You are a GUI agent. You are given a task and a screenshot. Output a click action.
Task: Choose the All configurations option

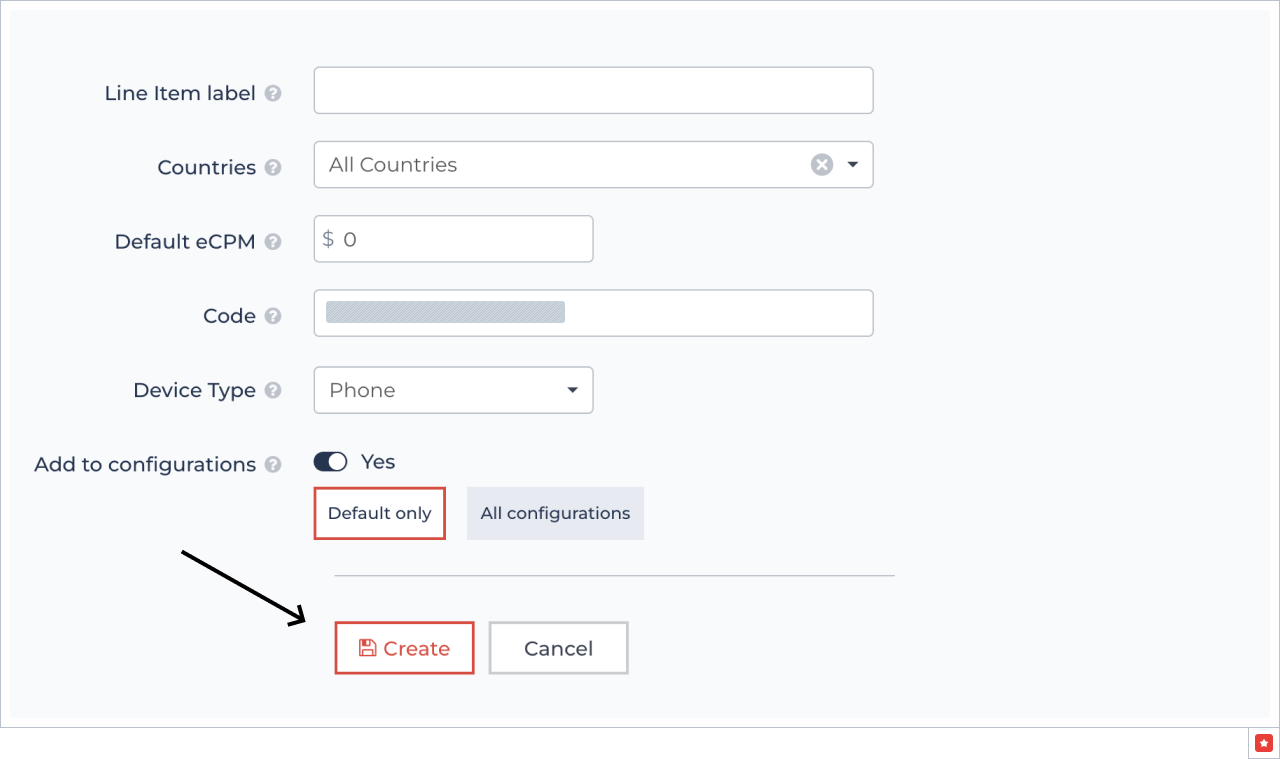555,513
